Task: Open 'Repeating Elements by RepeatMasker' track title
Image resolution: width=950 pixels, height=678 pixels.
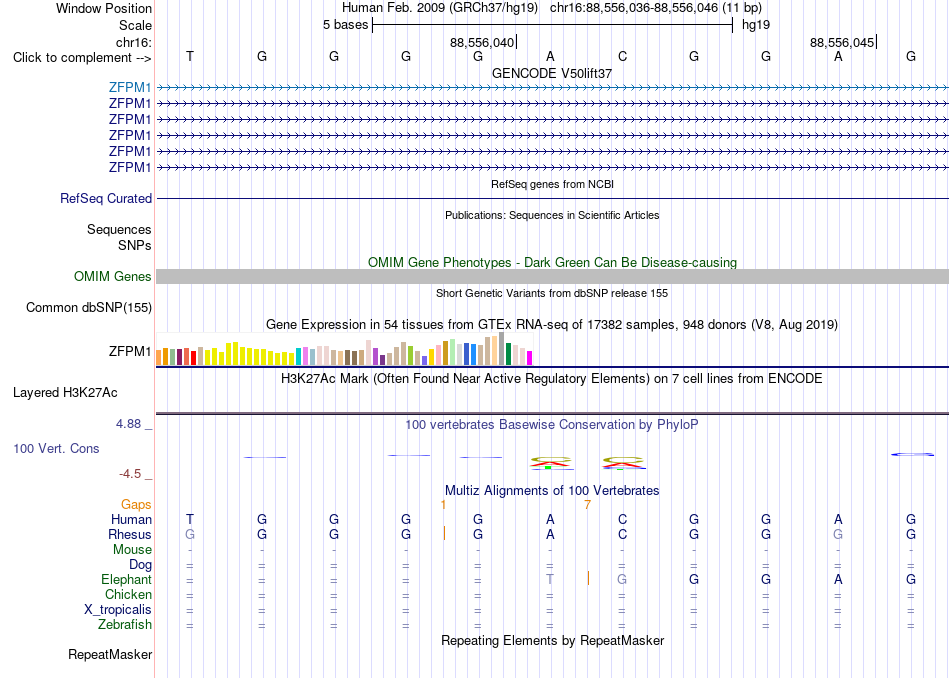Action: coord(552,641)
